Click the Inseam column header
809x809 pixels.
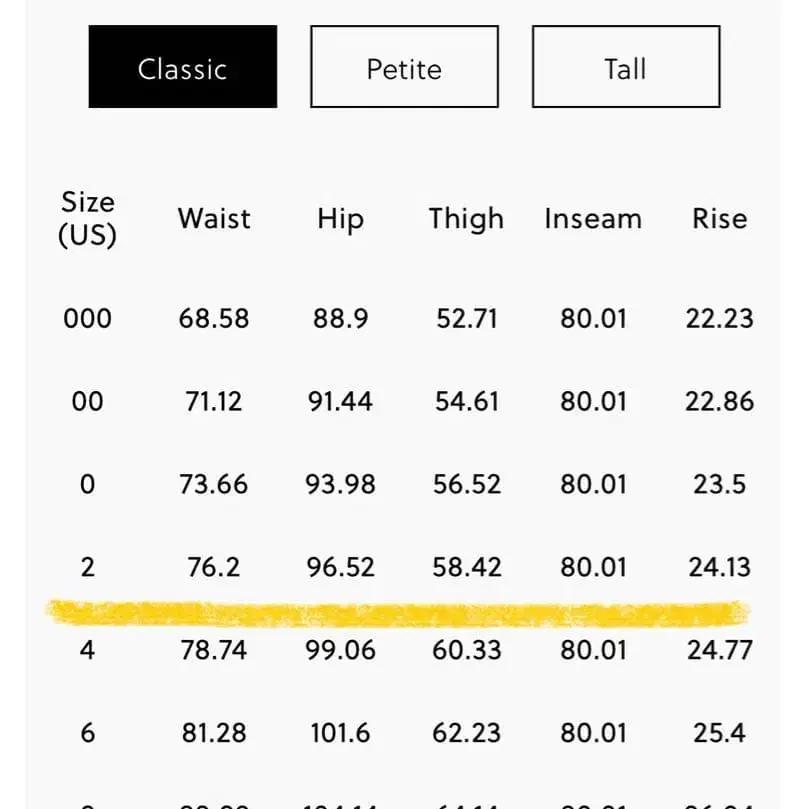click(593, 218)
